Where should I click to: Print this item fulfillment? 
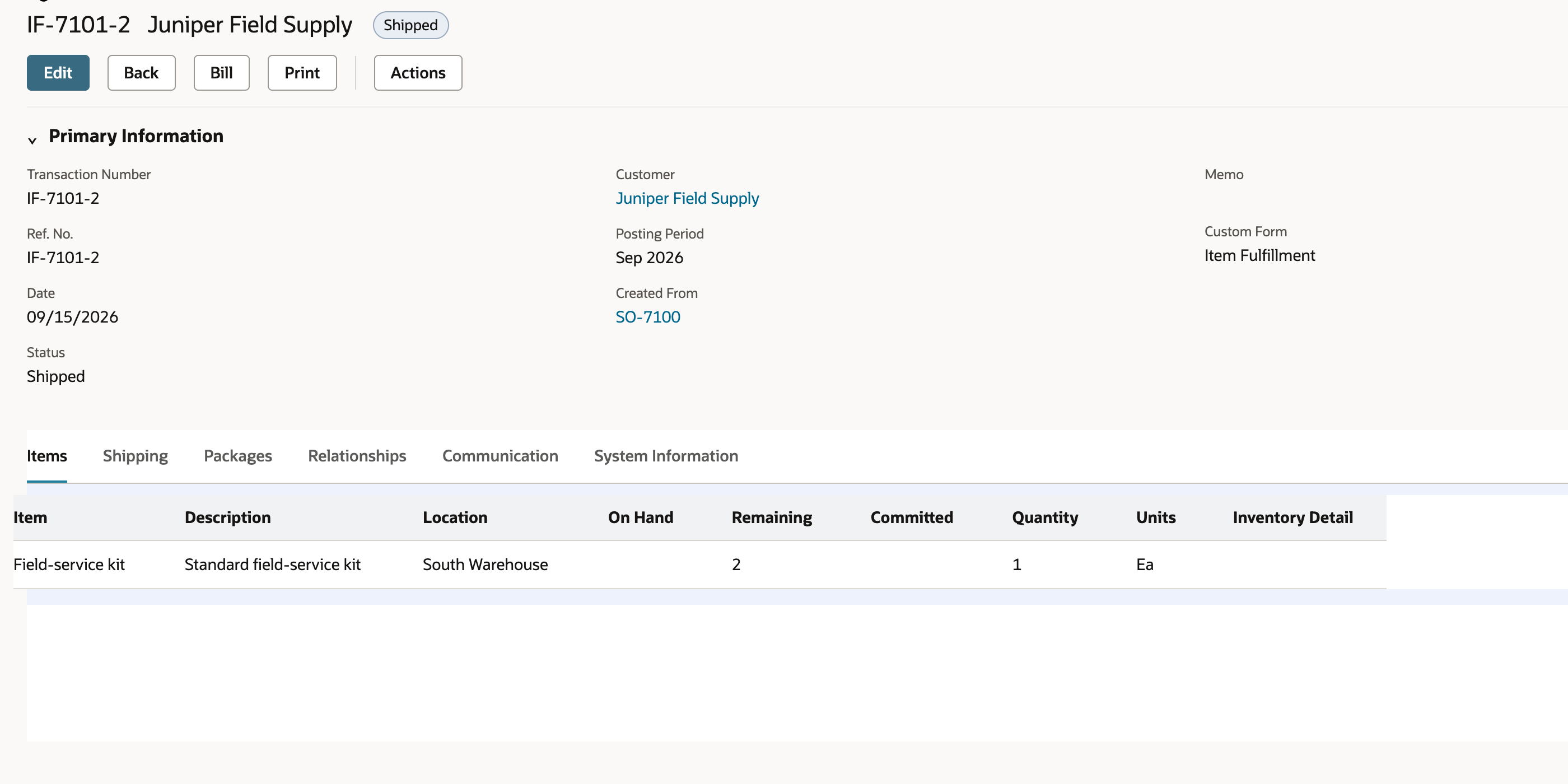(302, 72)
